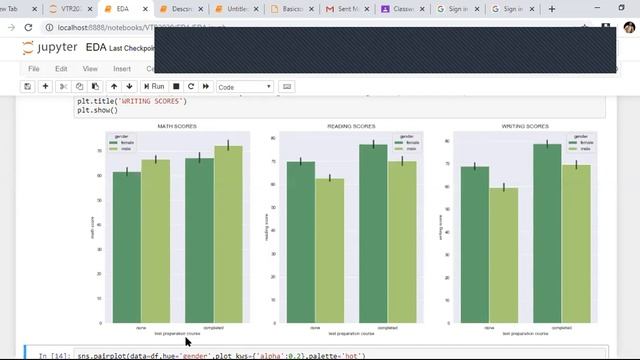Reload the page in browser
The image size is (640, 360).
tap(28, 27)
